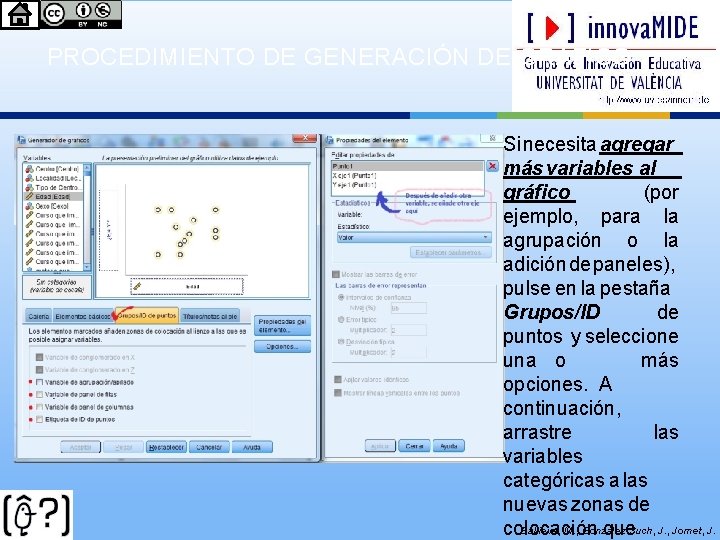Viewport: 720px width, 540px height.
Task: Select the nominal icon of Localidad variable
Action: [x=29, y=178]
